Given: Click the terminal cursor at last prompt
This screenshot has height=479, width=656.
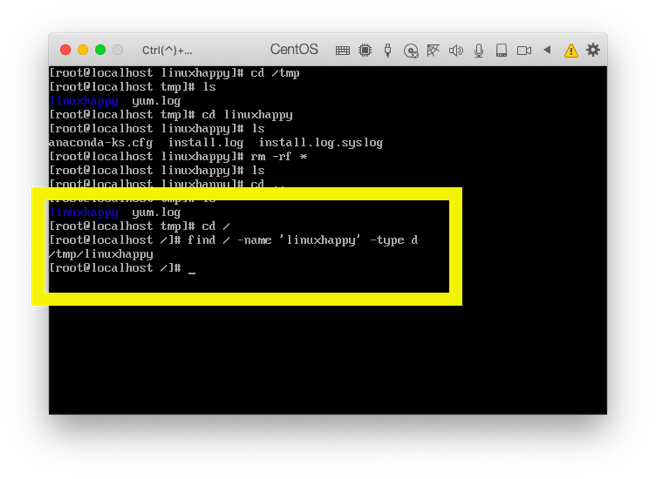Looking at the screenshot, I should [x=192, y=273].
